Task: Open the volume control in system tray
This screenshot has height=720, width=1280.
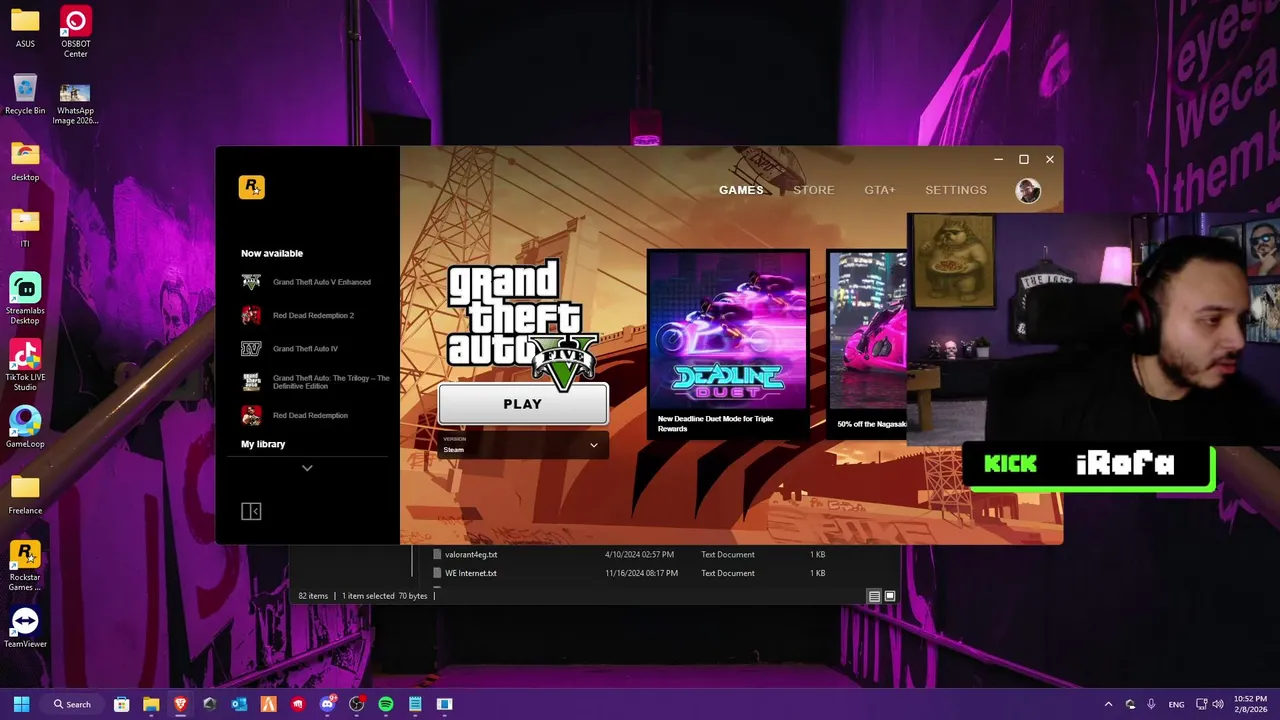Action: point(1218,704)
